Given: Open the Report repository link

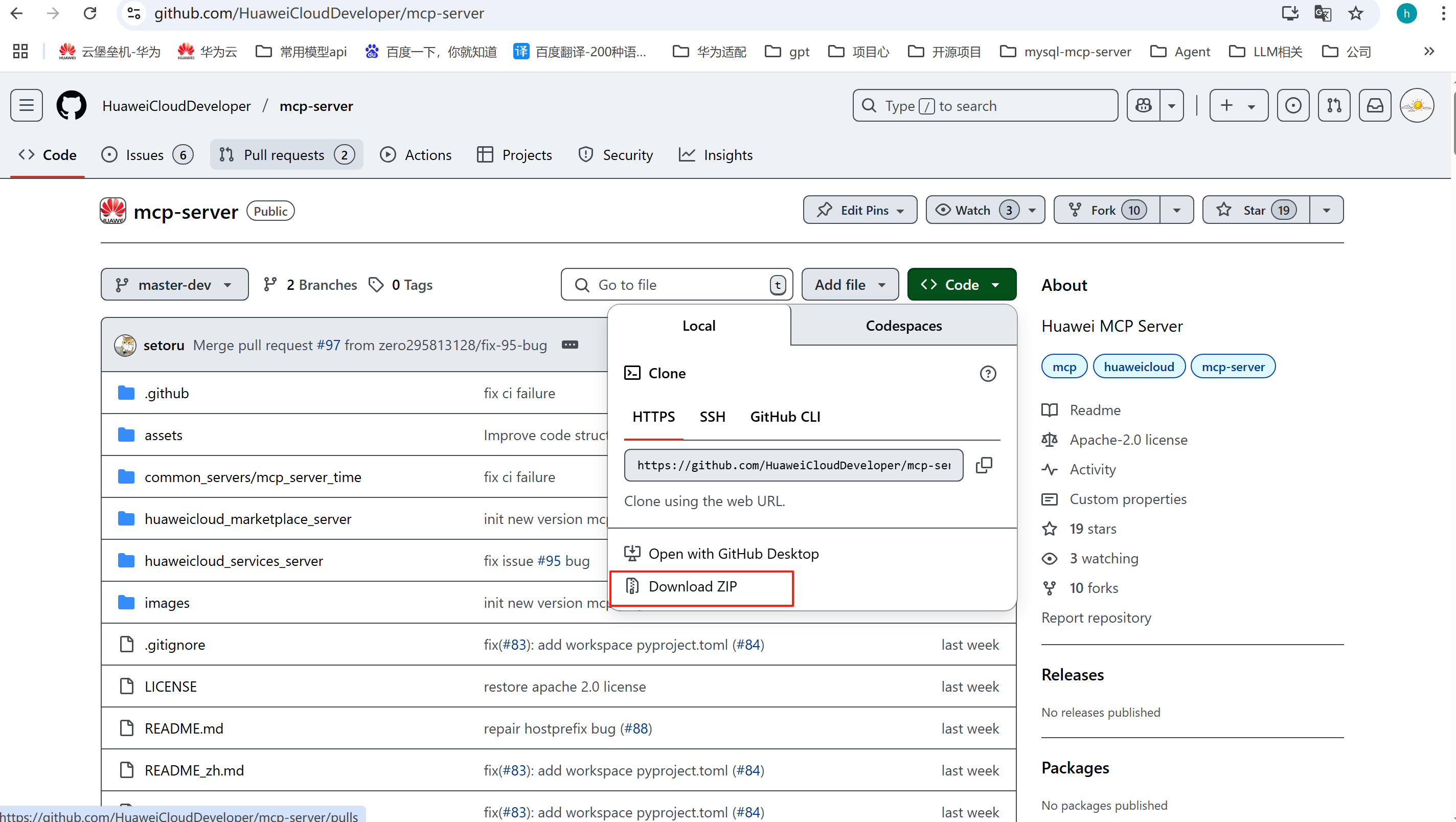Looking at the screenshot, I should (x=1096, y=618).
